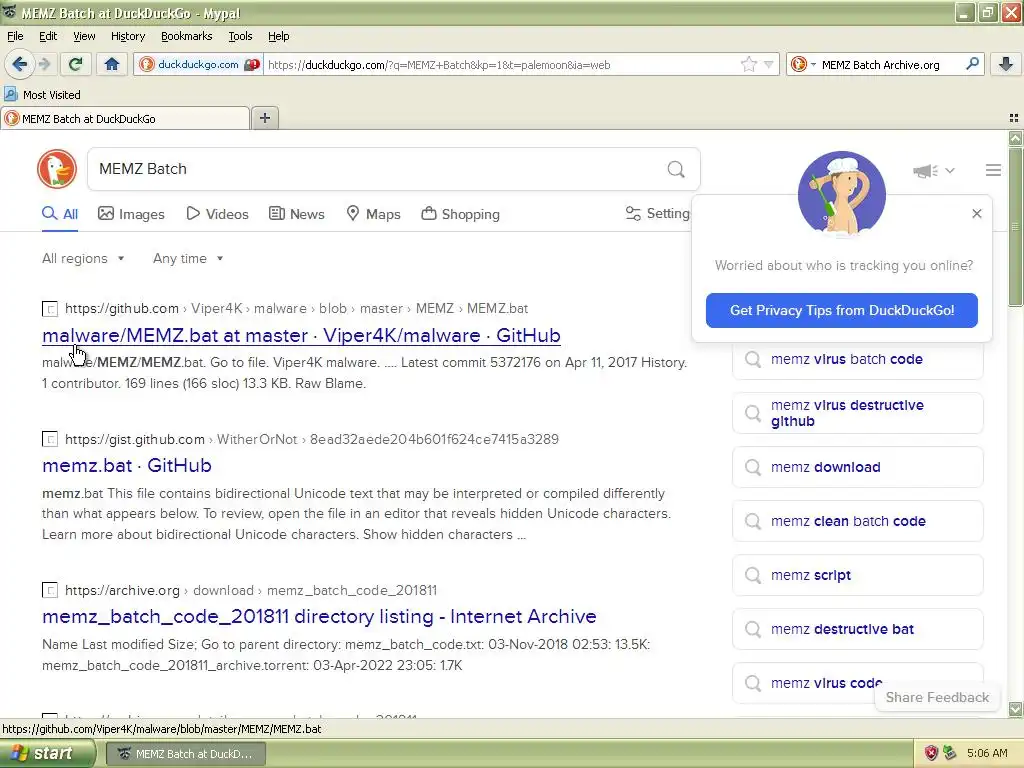Click the Safely Remove Hardware tray icon
The width and height of the screenshot is (1024, 768).
pos(950,753)
